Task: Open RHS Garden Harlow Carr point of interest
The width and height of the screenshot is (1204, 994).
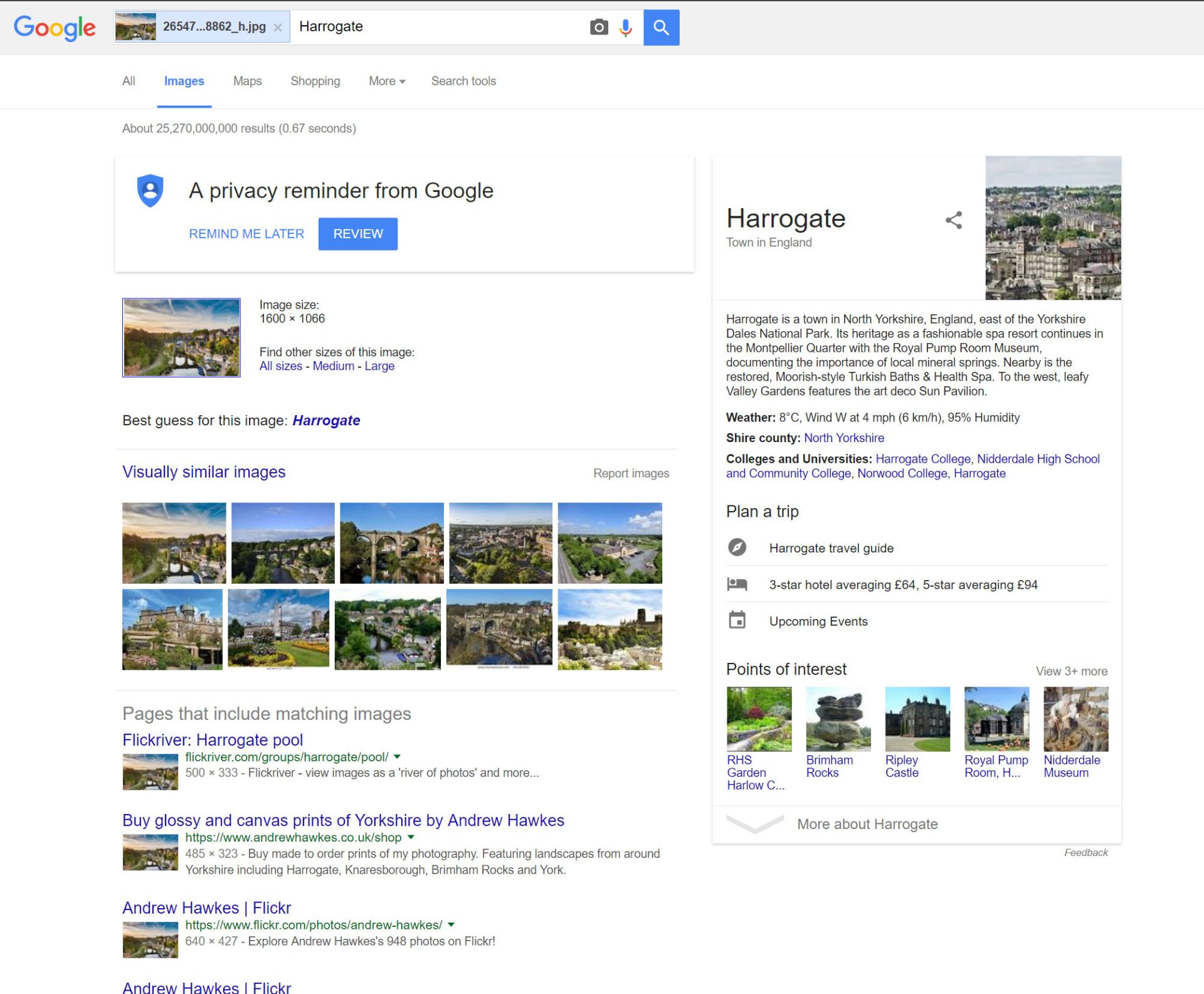Action: click(759, 739)
